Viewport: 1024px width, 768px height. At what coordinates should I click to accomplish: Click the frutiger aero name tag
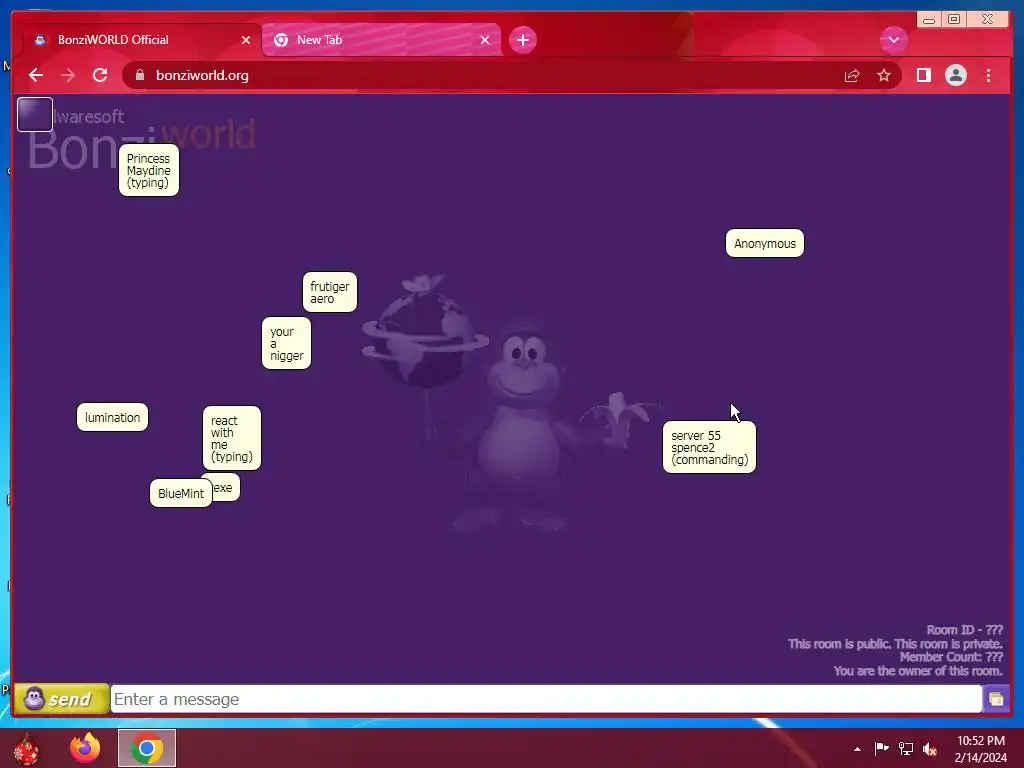(x=330, y=292)
